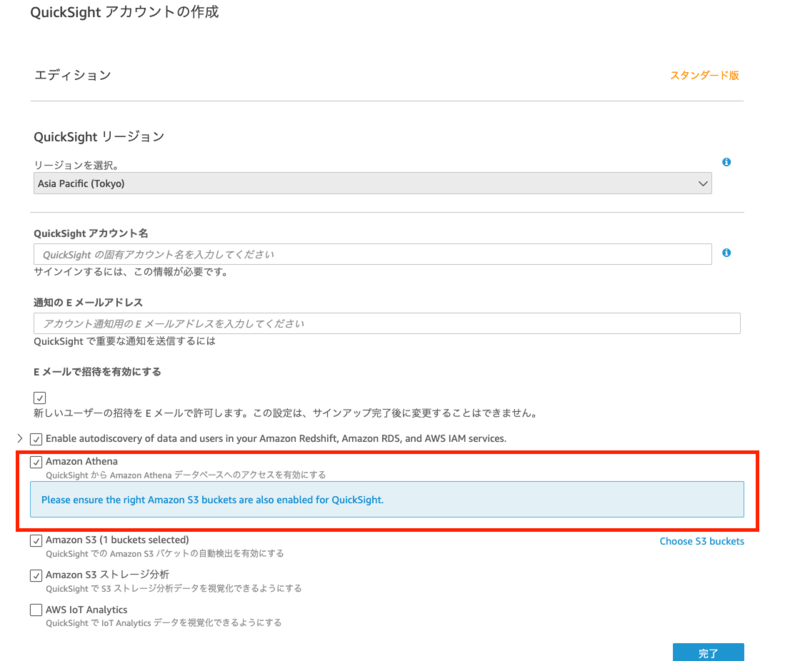Click the 'Please ensure the right Amazon S3 buckets' notice

click(x=387, y=499)
